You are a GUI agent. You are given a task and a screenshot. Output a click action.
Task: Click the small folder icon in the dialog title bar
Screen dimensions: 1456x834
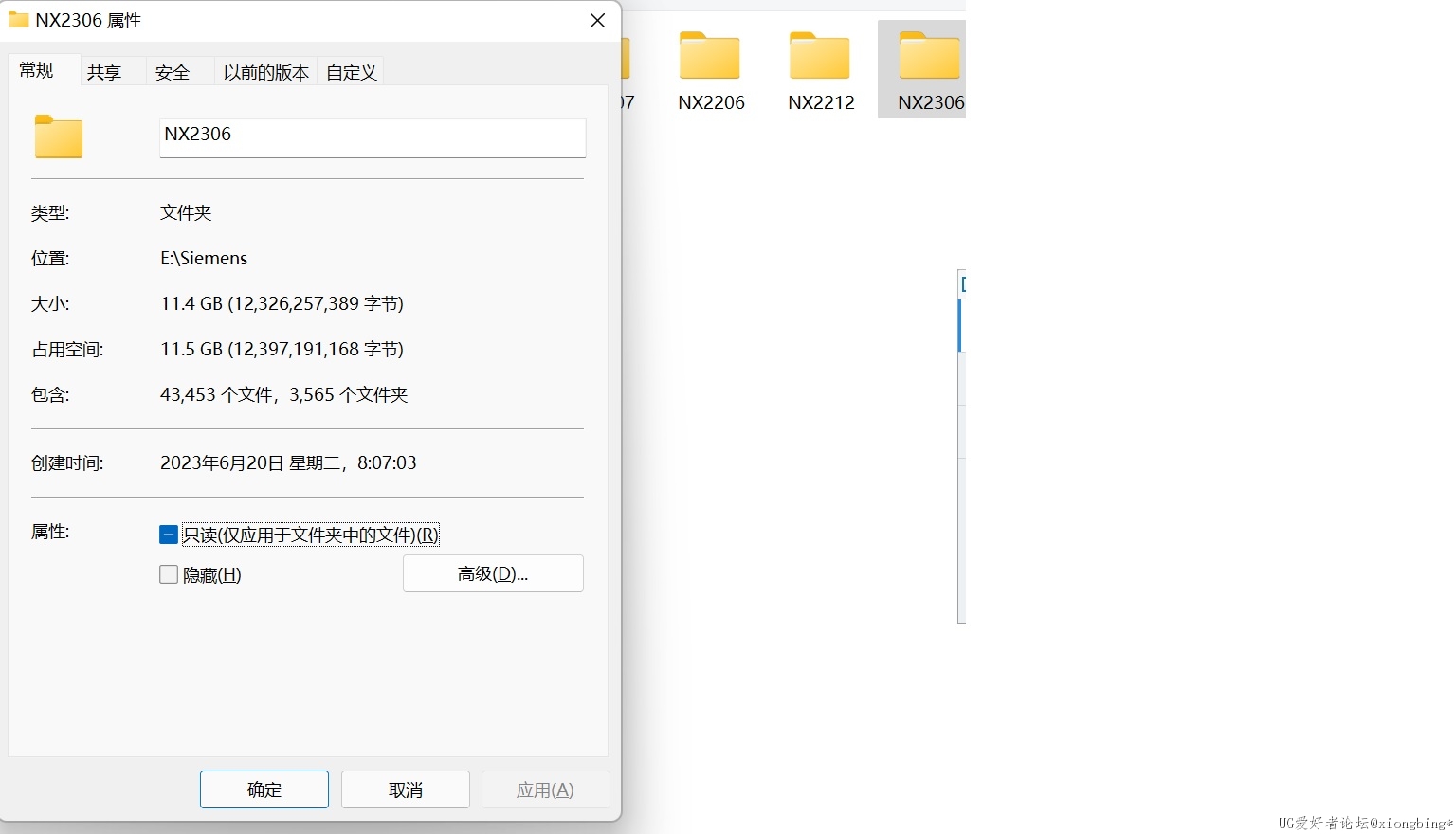tap(18, 20)
